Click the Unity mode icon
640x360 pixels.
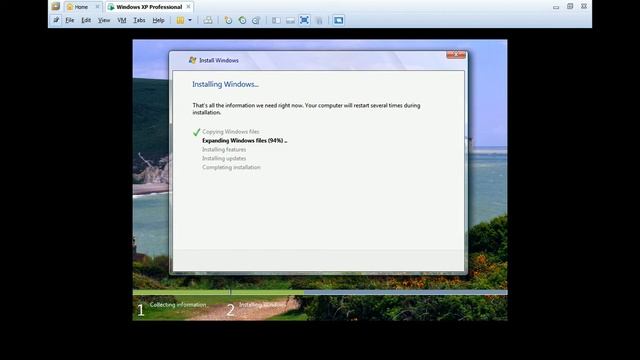point(319,20)
